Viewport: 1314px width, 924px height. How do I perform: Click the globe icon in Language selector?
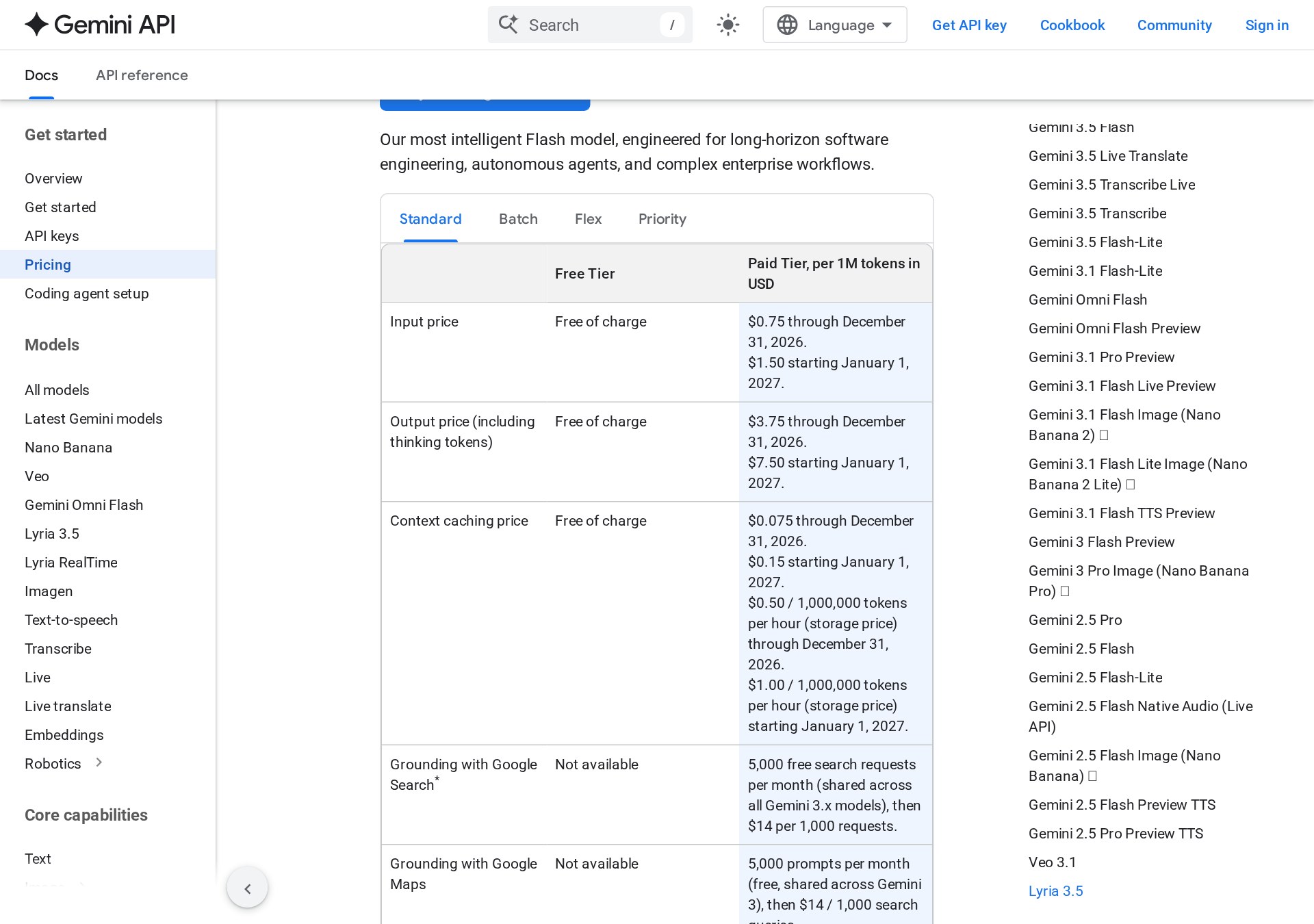pyautogui.click(x=787, y=25)
